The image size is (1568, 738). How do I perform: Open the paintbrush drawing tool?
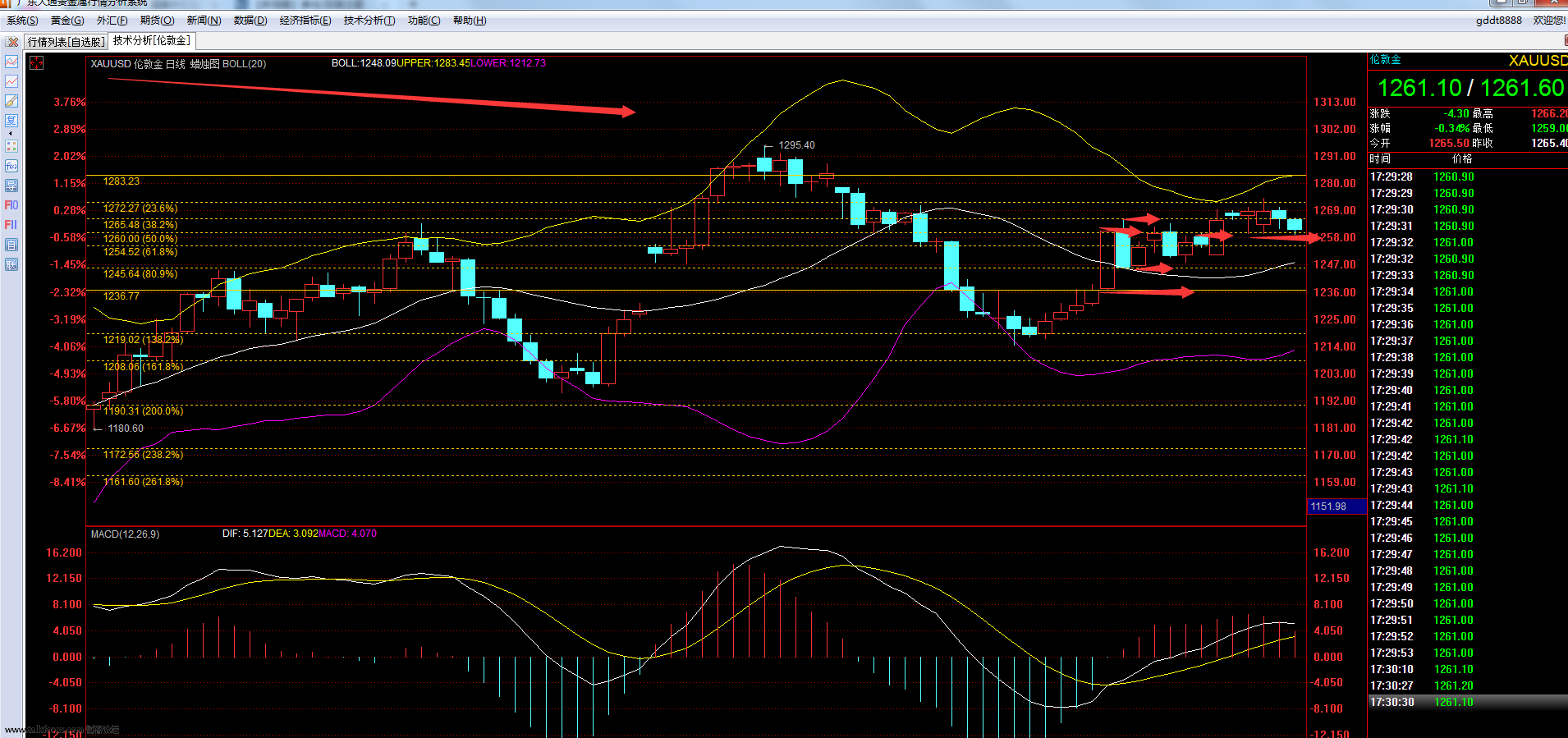coord(11,101)
